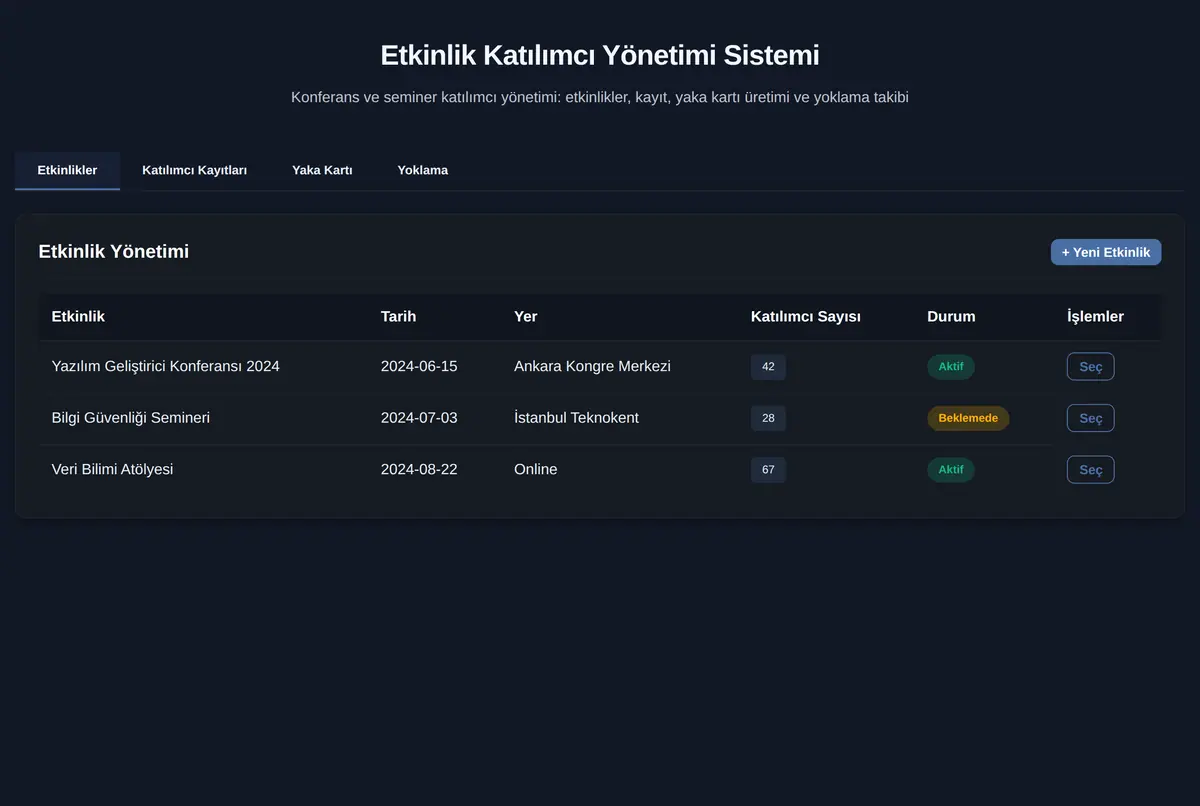This screenshot has height=806, width=1200.
Task: Open the Yaka Kartı tab
Action: [322, 170]
